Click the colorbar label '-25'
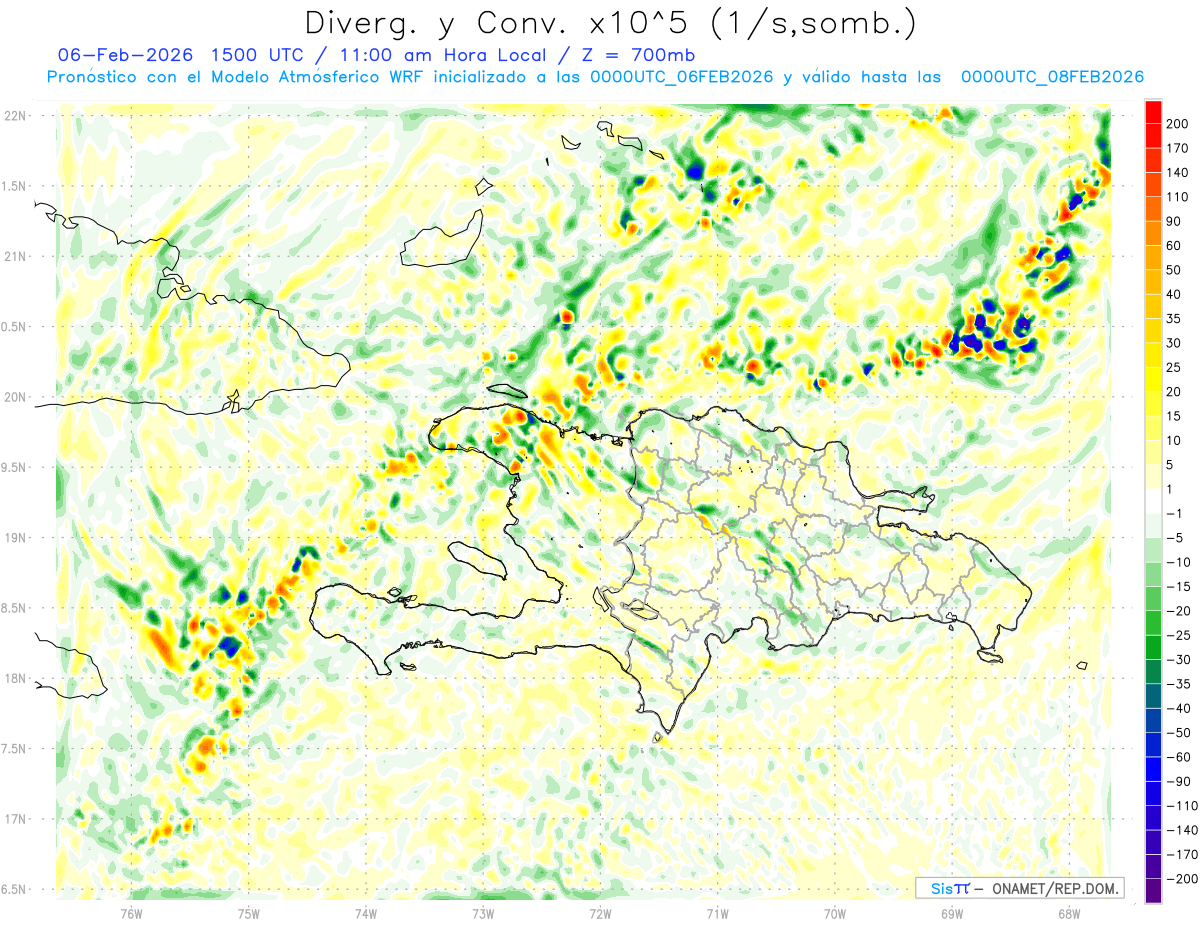Image resolution: width=1200 pixels, height=927 pixels. pyautogui.click(x=1178, y=635)
